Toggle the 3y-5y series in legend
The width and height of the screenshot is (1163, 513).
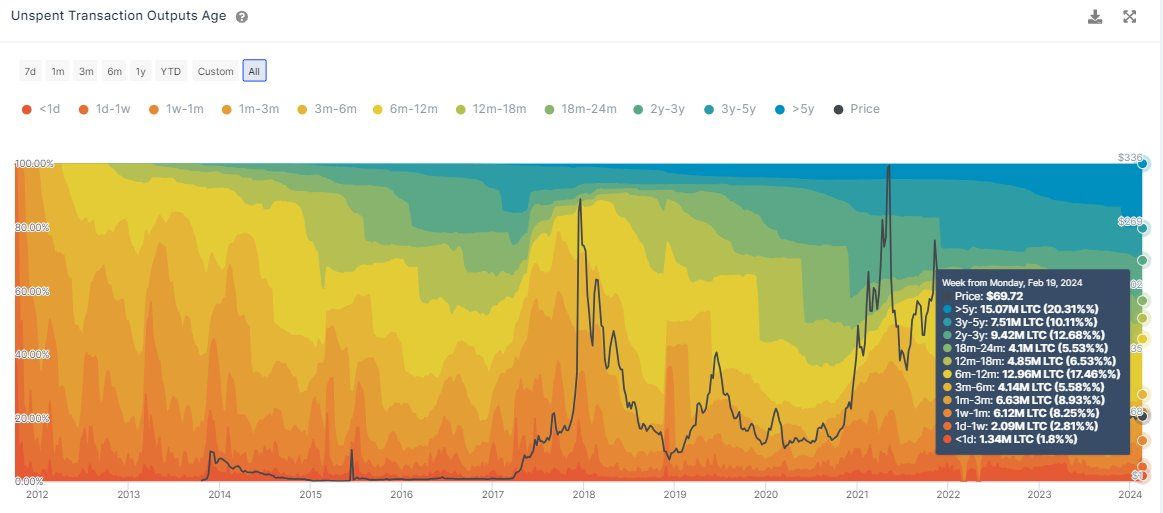(x=729, y=109)
